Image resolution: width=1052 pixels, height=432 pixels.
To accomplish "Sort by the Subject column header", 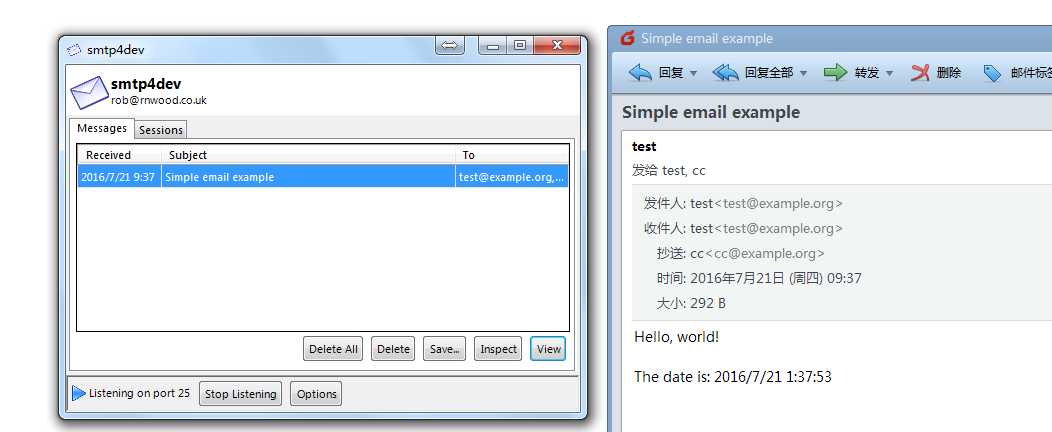I will click(x=308, y=155).
